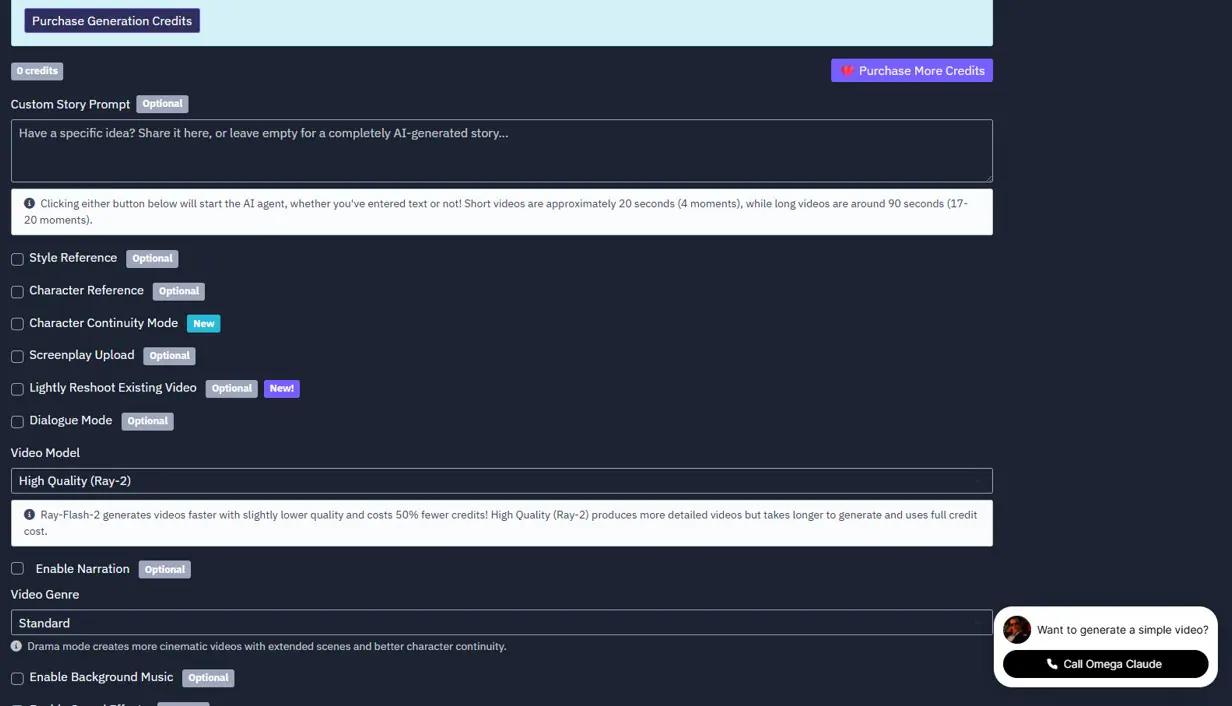Screen dimensions: 1232x706
Task: Click the Optional badge beside Screenplay Upload
Action: coord(169,356)
